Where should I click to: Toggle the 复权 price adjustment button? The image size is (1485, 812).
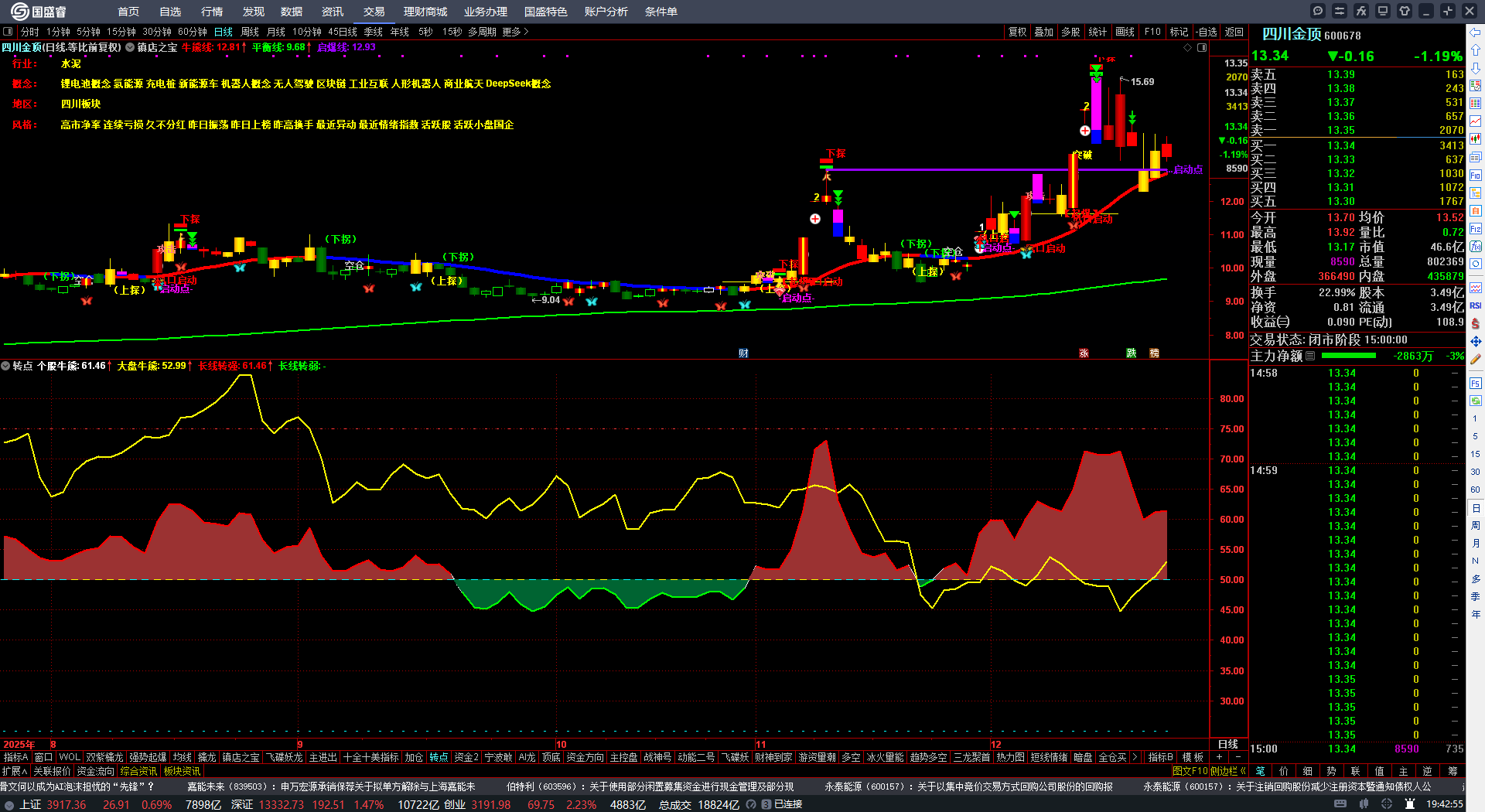coord(1017,32)
